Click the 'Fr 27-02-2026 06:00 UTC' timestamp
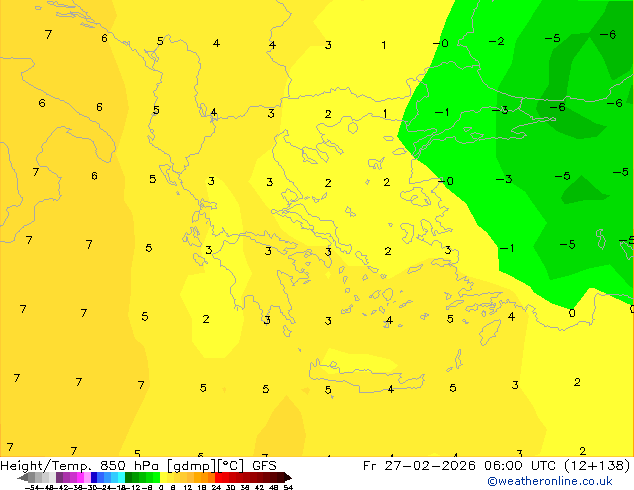 click(x=461, y=466)
